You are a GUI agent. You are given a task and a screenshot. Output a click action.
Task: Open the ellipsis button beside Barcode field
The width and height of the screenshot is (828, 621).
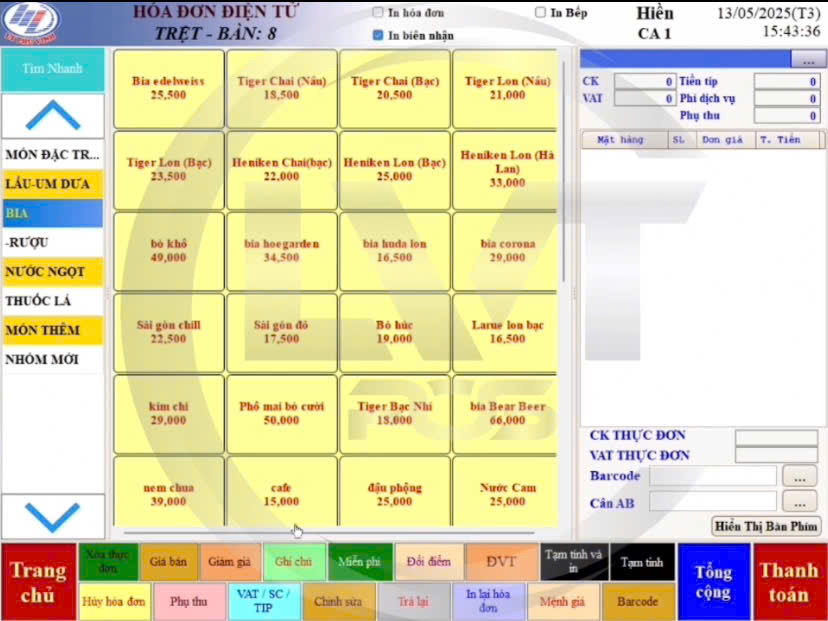coord(799,476)
